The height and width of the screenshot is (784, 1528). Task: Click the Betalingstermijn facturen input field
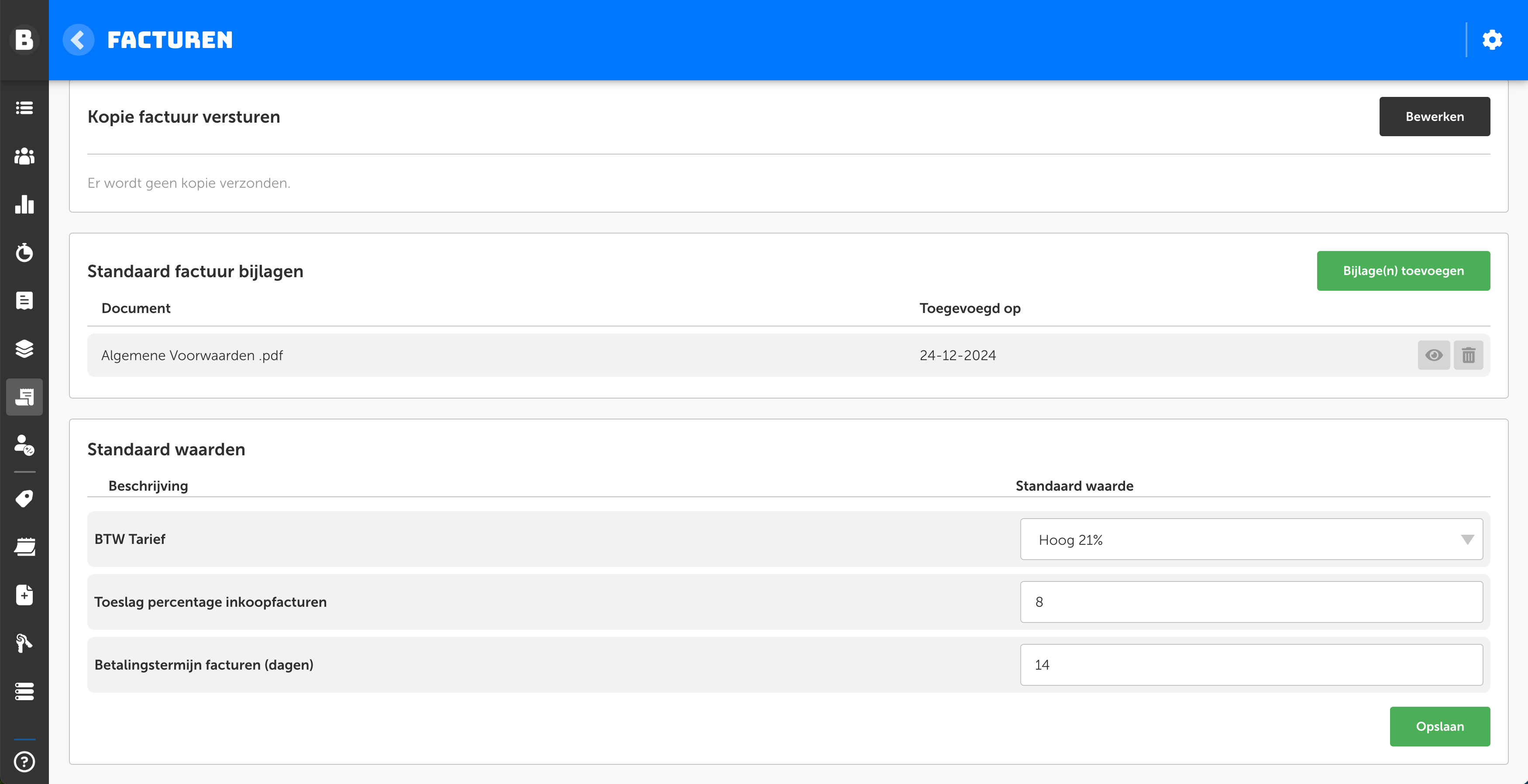tap(1250, 665)
